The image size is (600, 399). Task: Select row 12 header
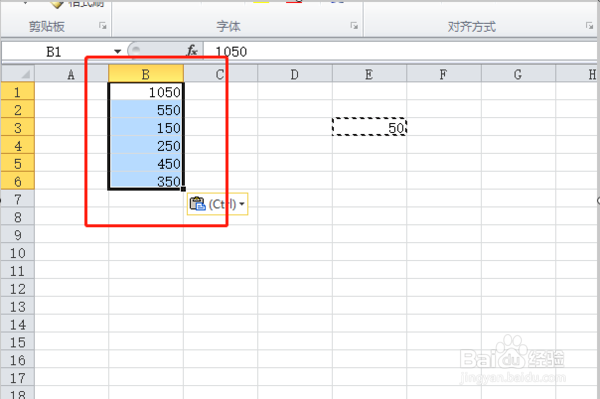point(18,288)
